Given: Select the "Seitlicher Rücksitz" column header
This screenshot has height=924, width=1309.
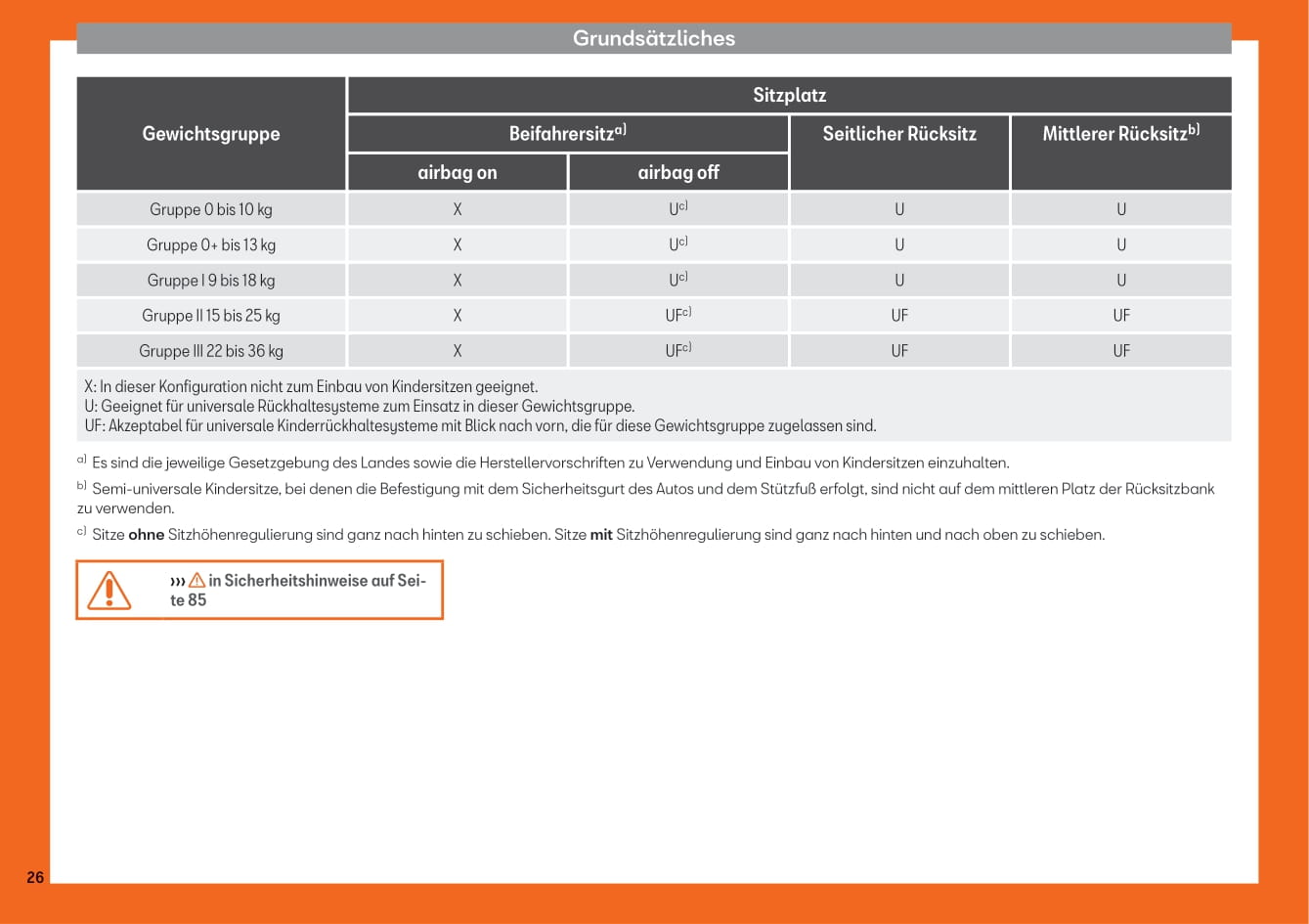Looking at the screenshot, I should [x=898, y=134].
